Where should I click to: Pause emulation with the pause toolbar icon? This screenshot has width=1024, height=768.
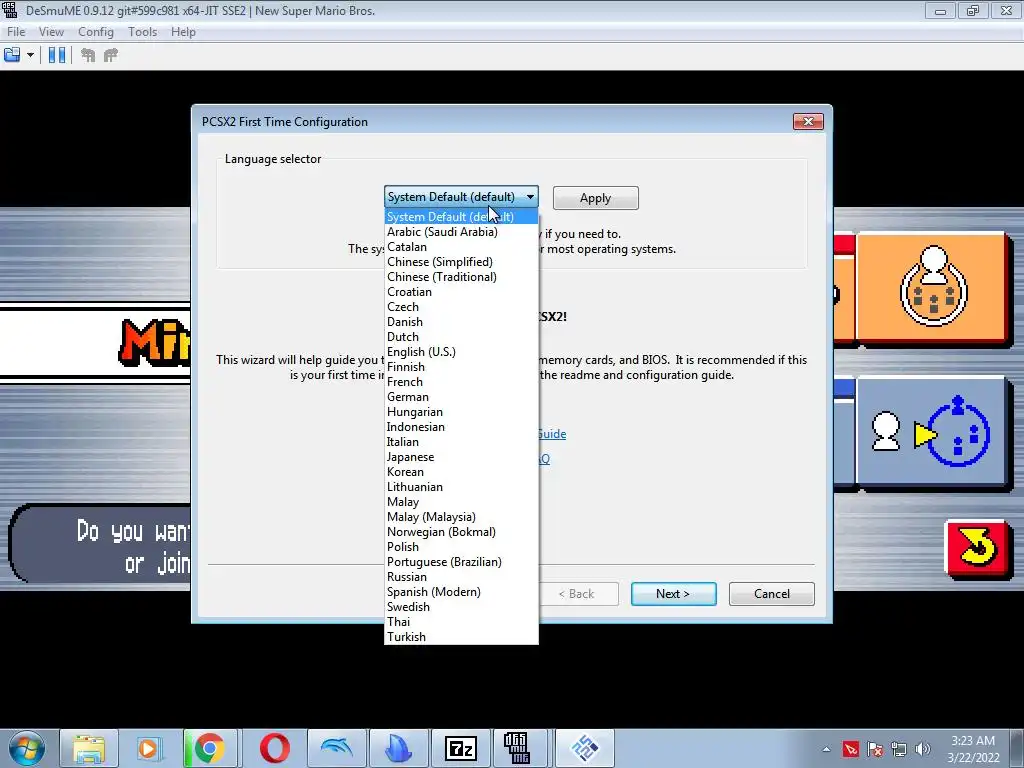(57, 55)
